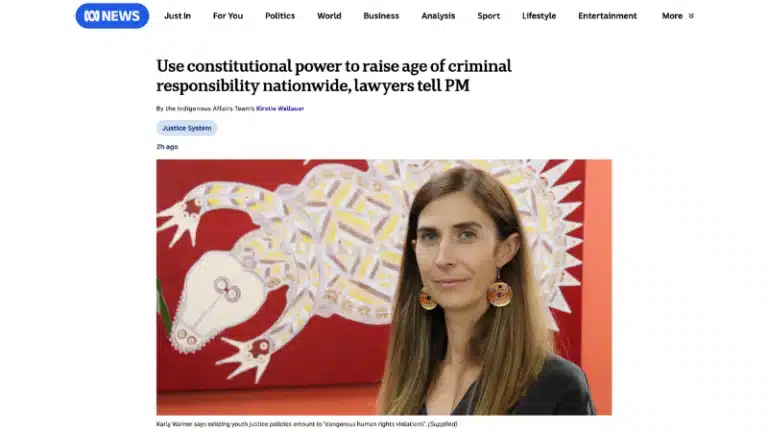
Task: Open the Just In section
Action: click(x=177, y=16)
